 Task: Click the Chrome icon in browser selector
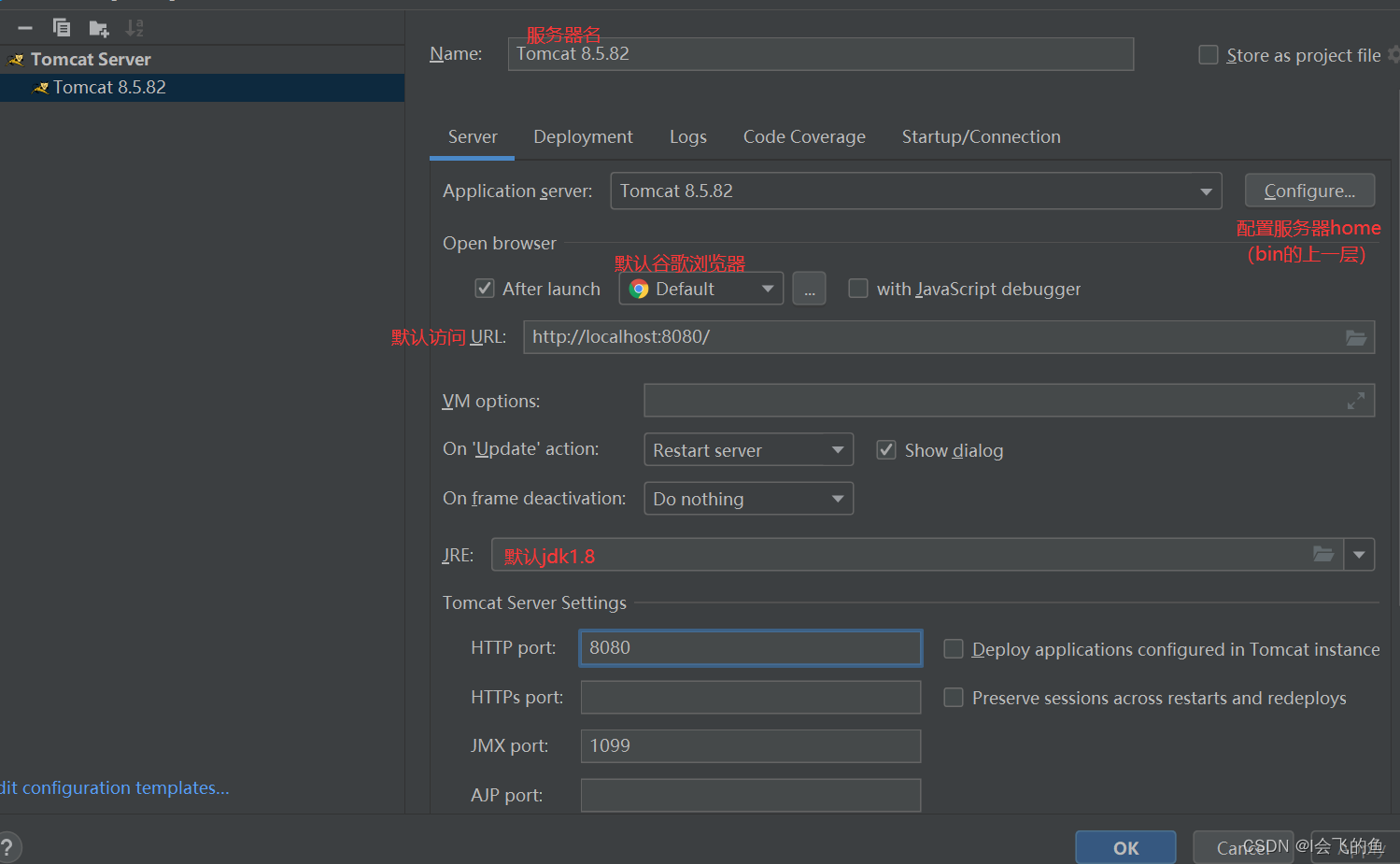[x=639, y=289]
